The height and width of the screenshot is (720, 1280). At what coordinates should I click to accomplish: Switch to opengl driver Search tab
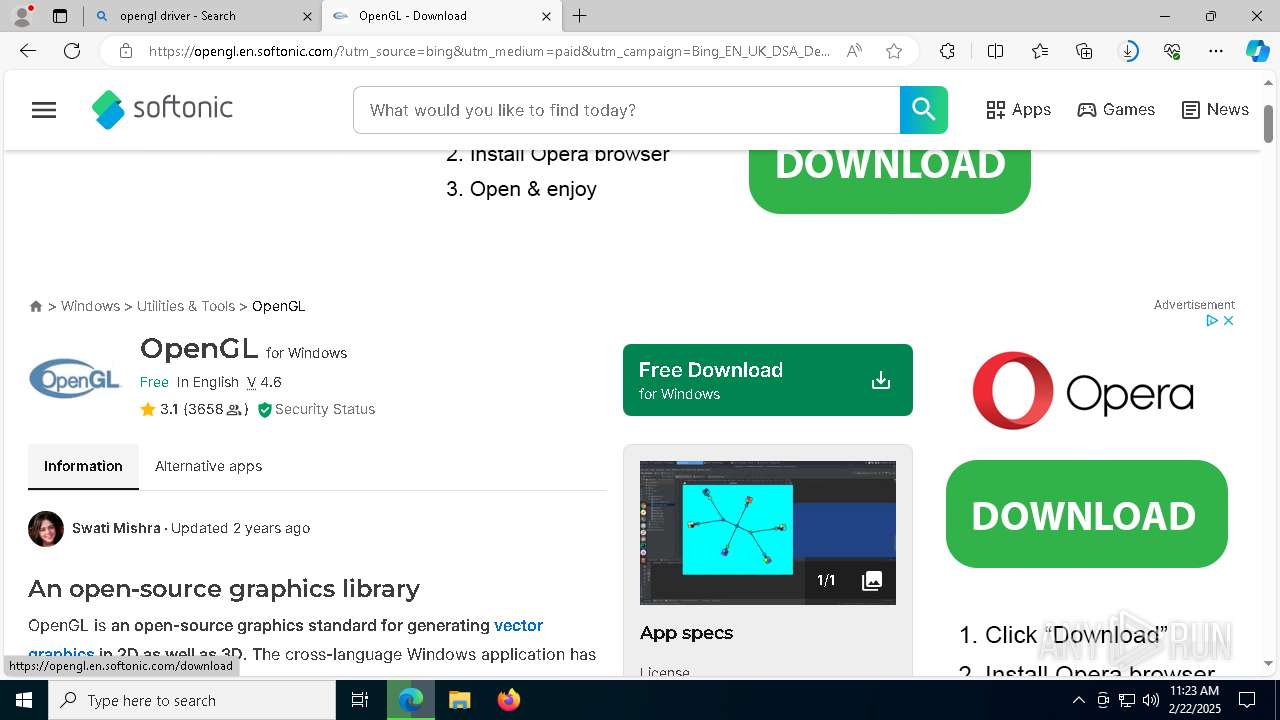[x=202, y=16]
